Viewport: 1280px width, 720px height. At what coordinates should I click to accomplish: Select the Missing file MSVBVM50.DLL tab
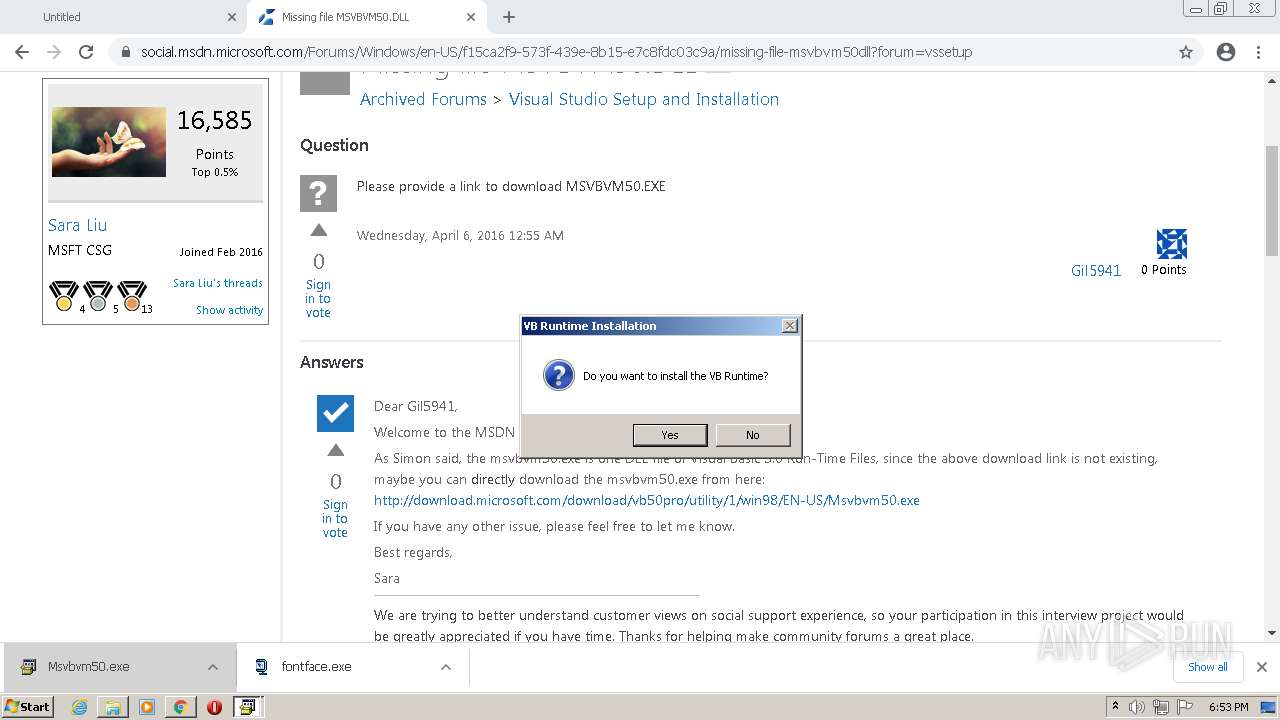[366, 17]
